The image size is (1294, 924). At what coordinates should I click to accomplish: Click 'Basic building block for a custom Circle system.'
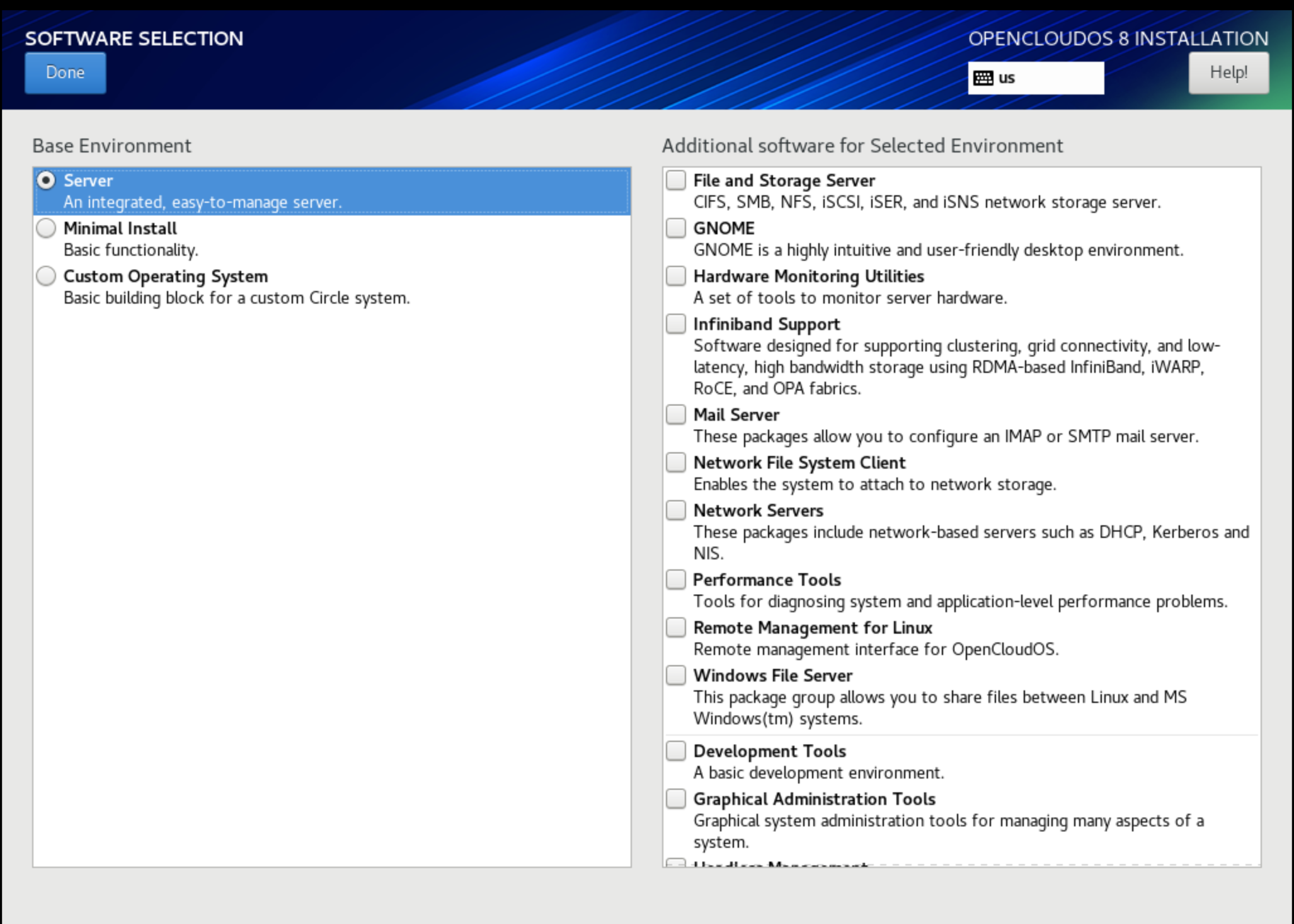coord(236,298)
